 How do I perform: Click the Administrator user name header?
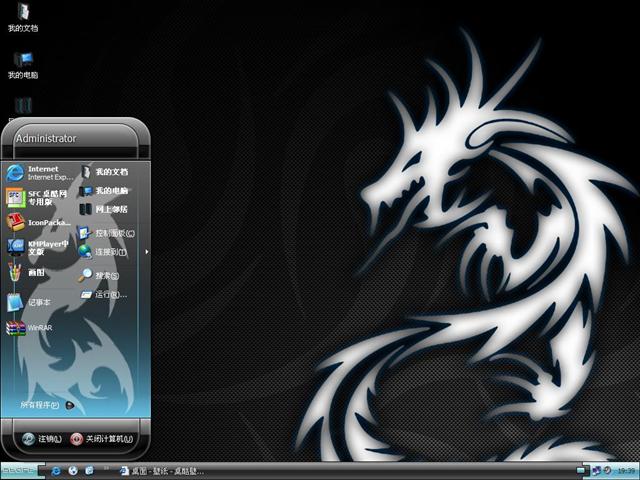tap(46, 138)
